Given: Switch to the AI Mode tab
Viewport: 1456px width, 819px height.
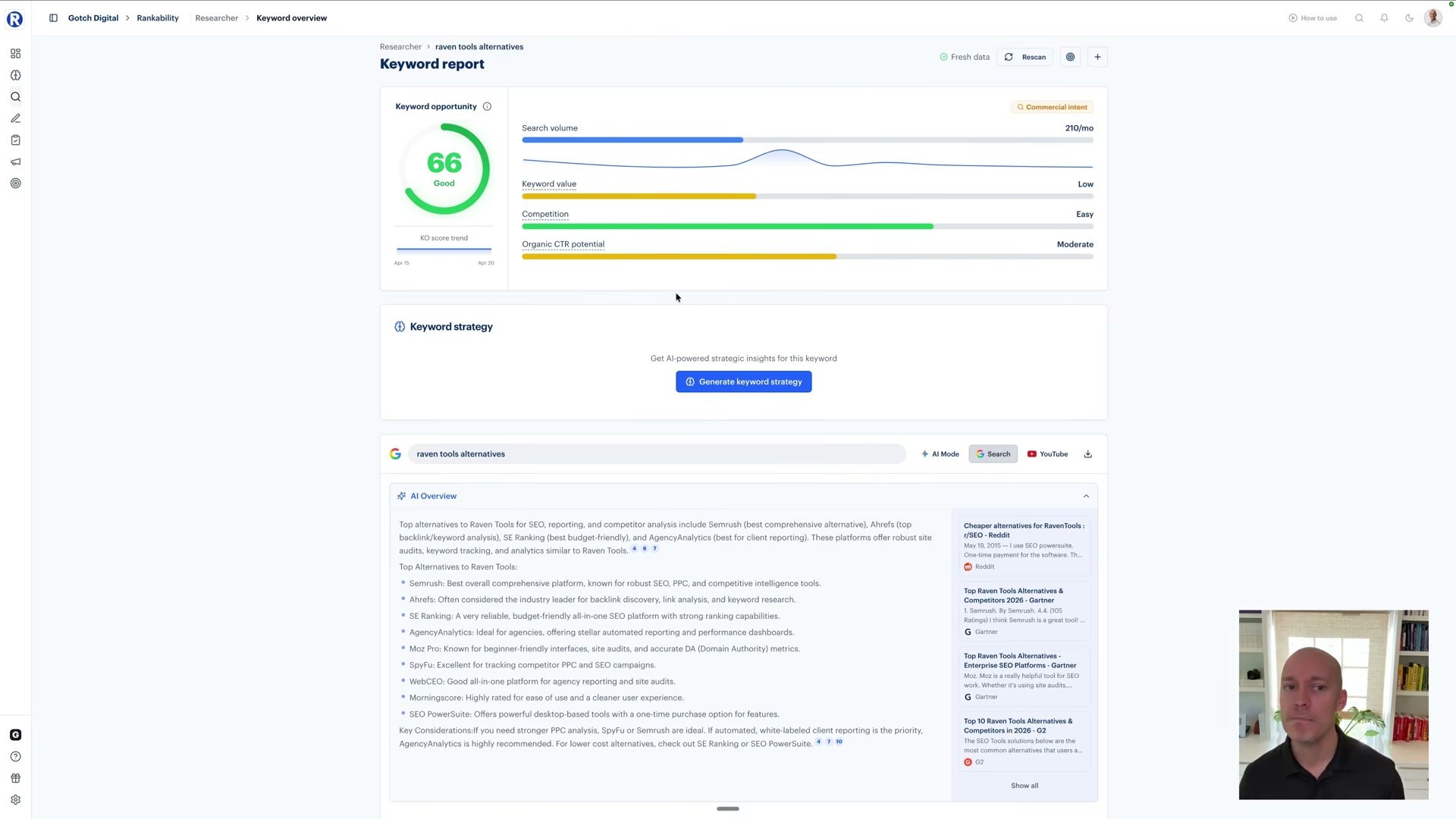Looking at the screenshot, I should coord(940,454).
